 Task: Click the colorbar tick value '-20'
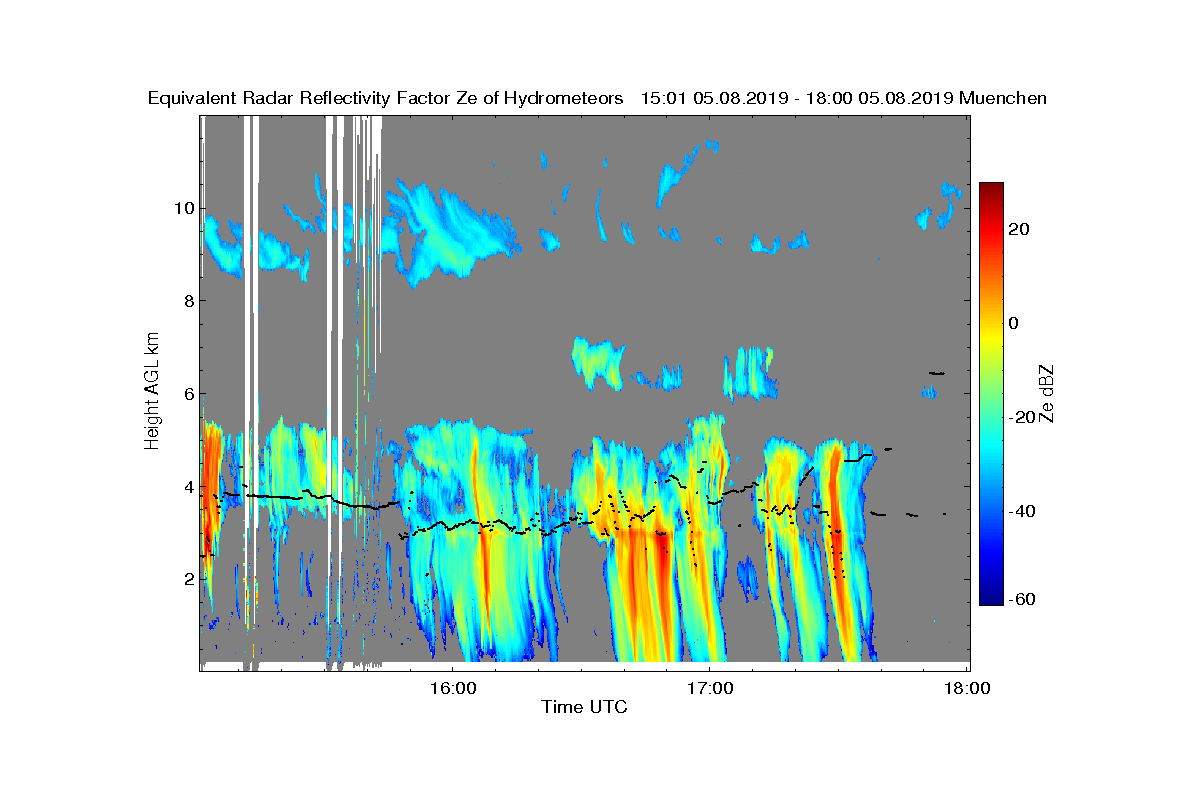(x=1022, y=417)
